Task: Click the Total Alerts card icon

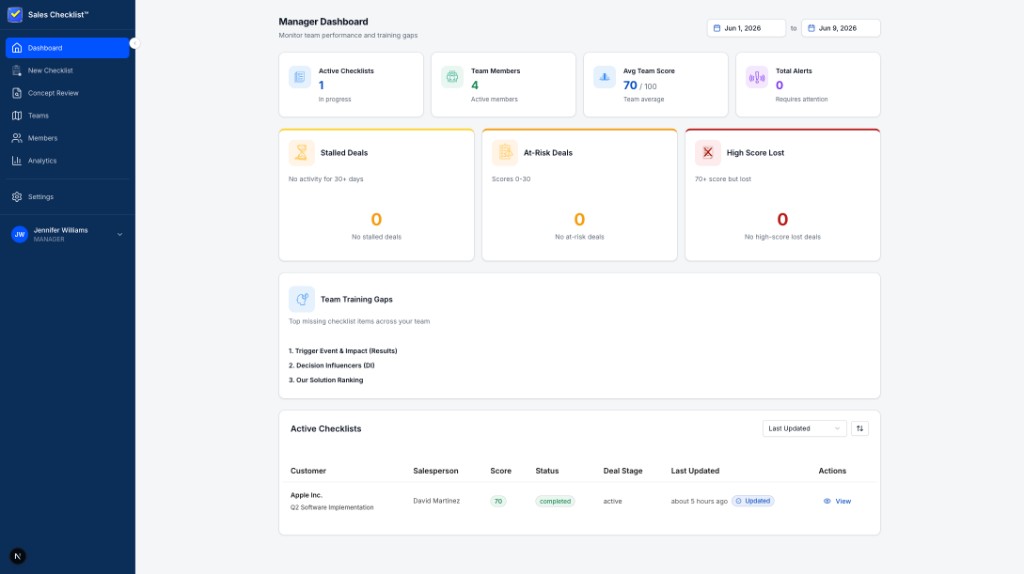Action: click(x=757, y=77)
